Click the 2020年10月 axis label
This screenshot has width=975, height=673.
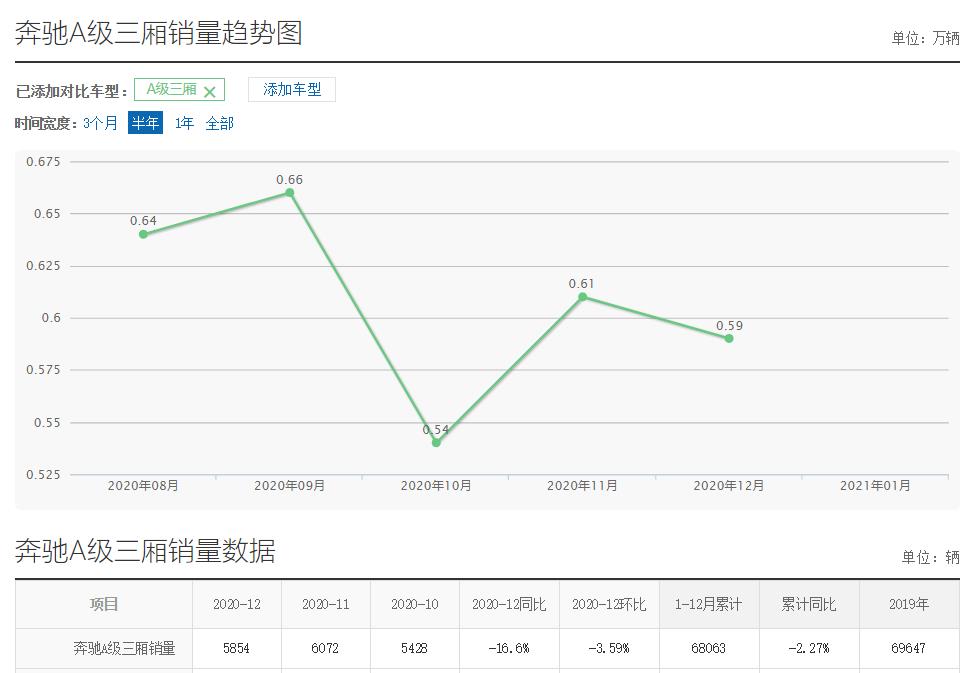point(436,486)
